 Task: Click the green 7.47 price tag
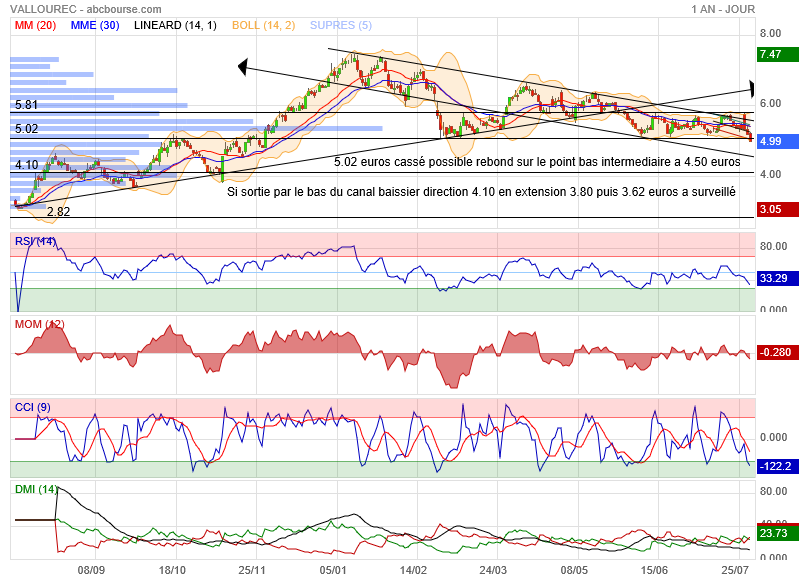[770, 54]
